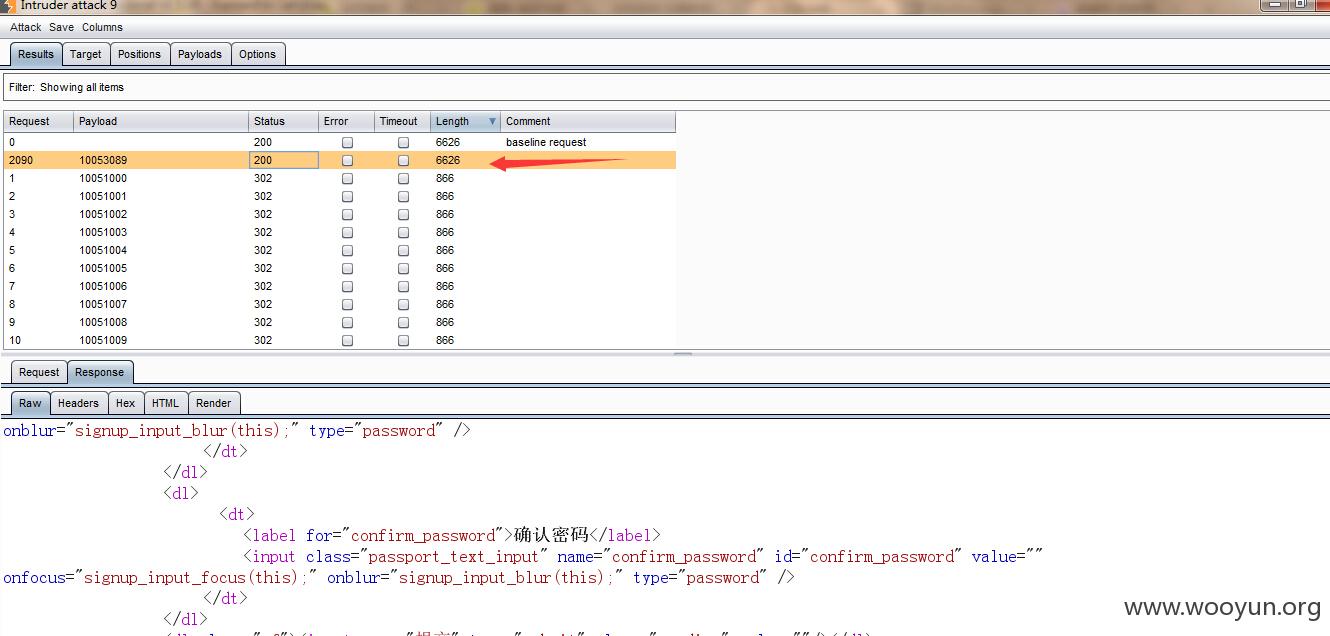This screenshot has width=1330, height=636.
Task: Click the Length column sort arrow
Action: (492, 121)
